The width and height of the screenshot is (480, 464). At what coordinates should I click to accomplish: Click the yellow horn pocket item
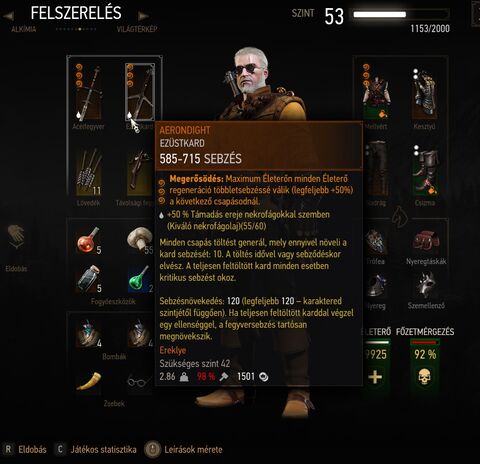tap(89, 382)
